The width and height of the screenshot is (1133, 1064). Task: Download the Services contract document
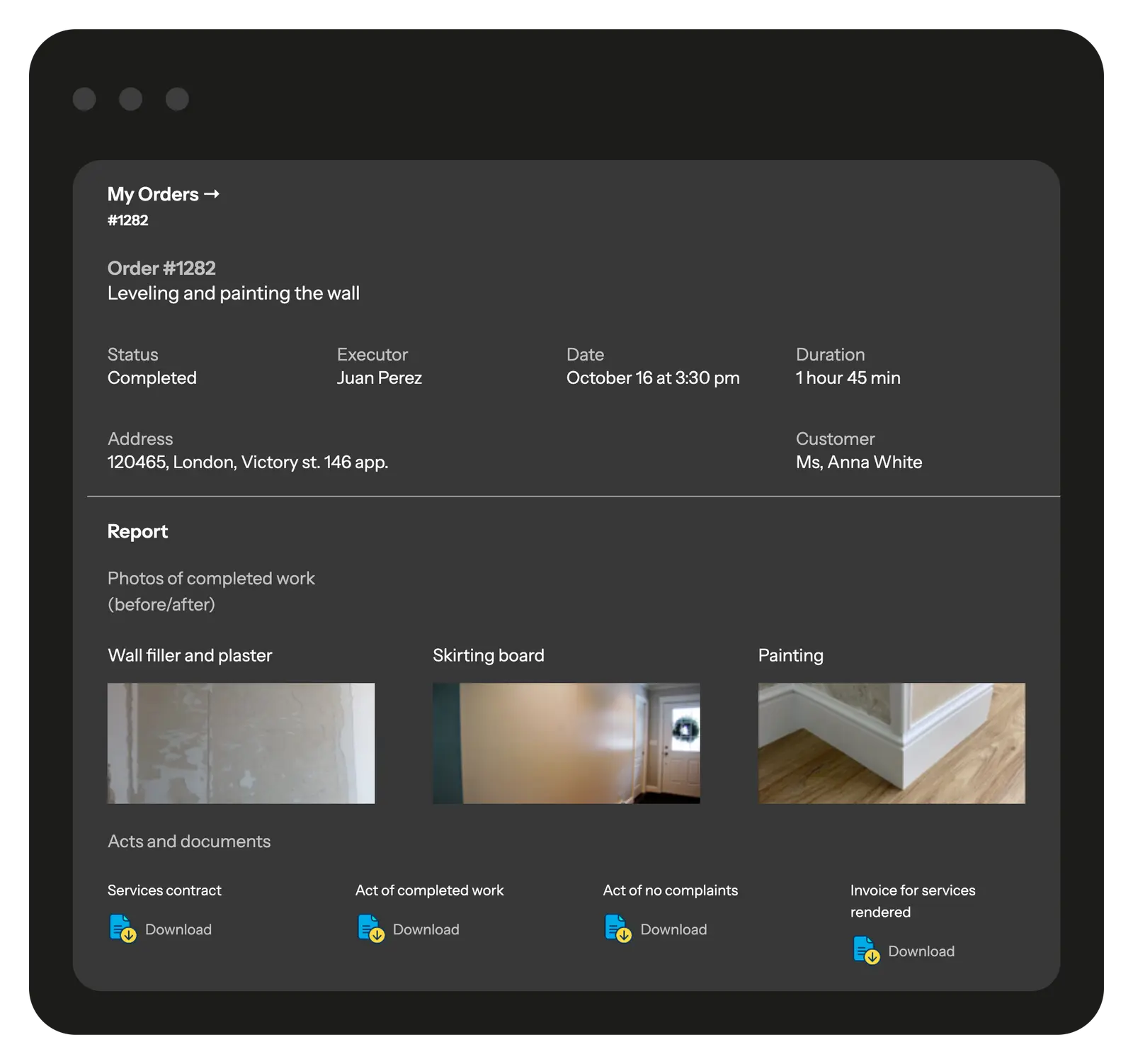(x=178, y=929)
